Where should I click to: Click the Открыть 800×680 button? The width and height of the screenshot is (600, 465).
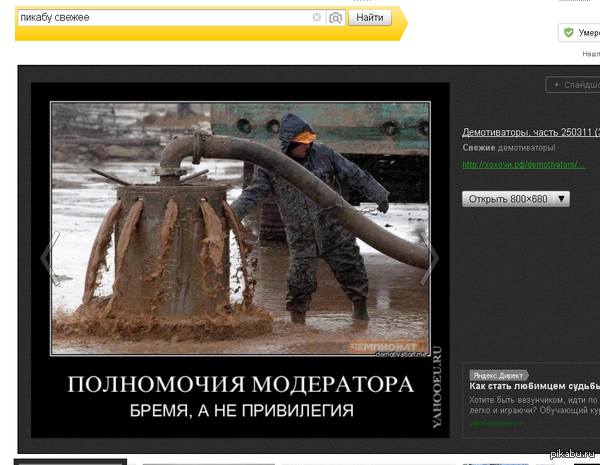[x=508, y=199]
